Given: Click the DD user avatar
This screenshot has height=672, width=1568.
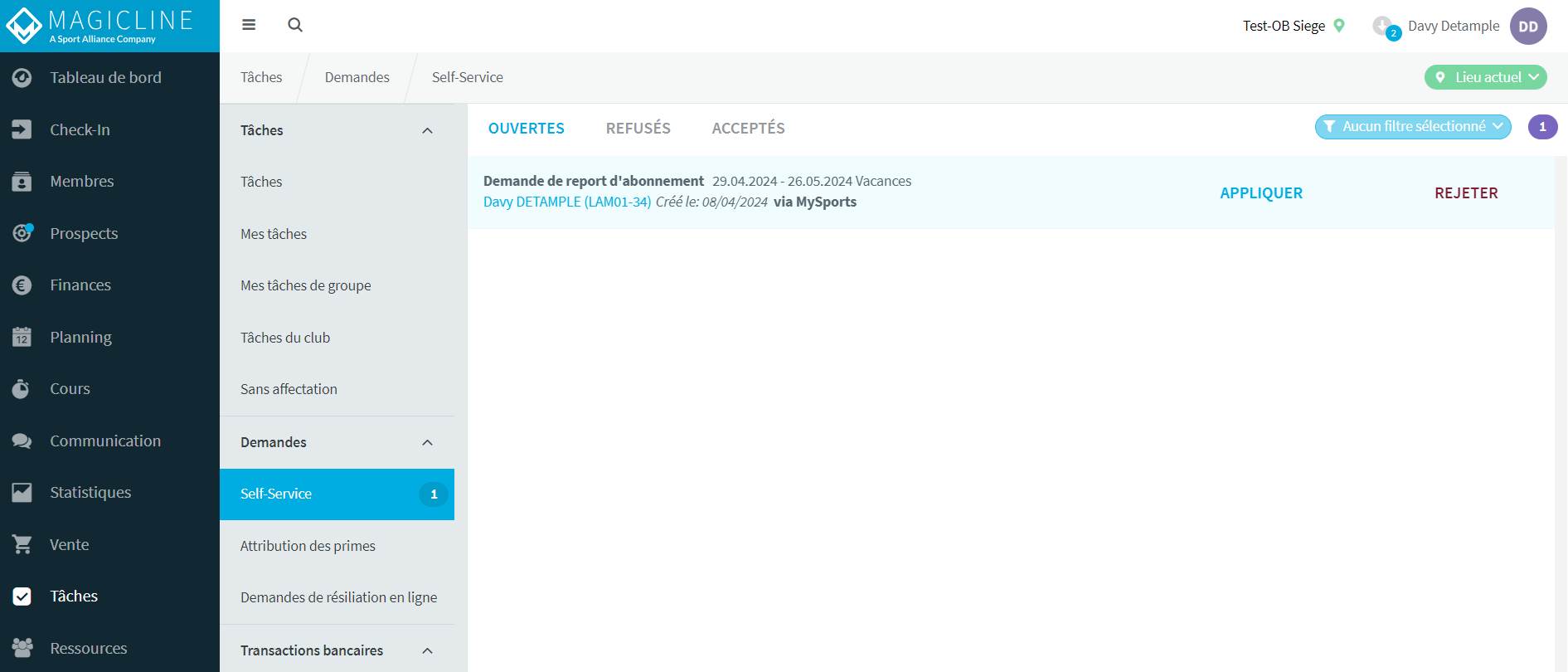Looking at the screenshot, I should 1528,26.
